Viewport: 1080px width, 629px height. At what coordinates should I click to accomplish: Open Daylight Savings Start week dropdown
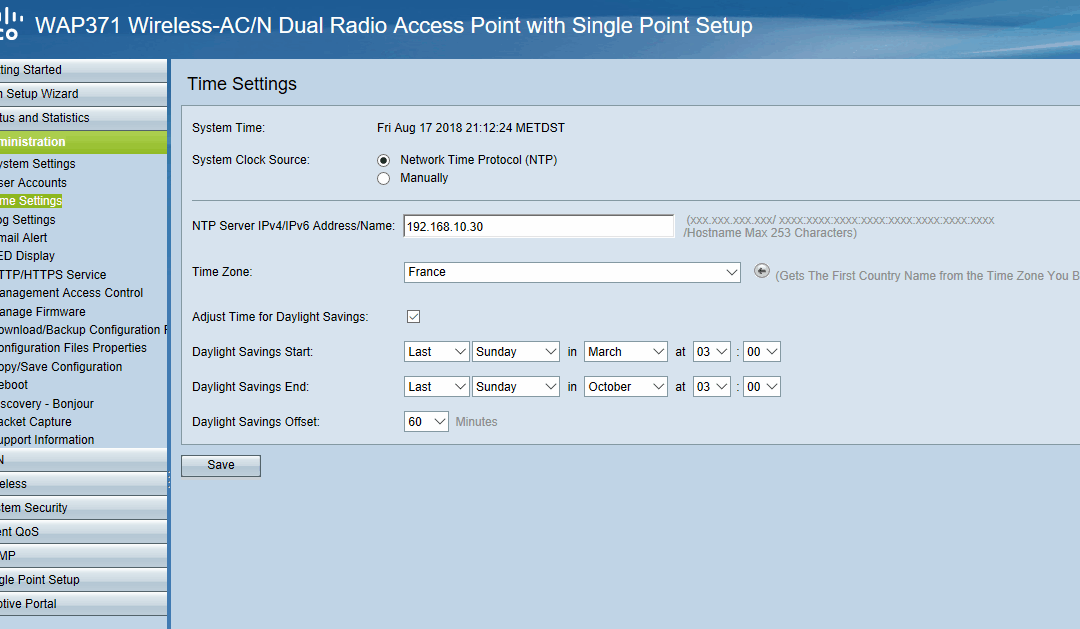click(437, 352)
